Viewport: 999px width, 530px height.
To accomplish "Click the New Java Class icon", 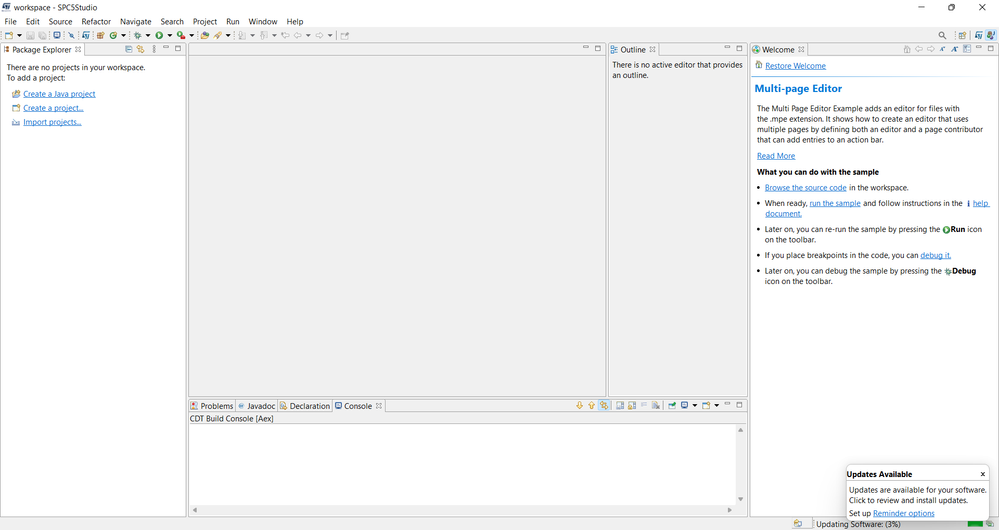I will (113, 36).
